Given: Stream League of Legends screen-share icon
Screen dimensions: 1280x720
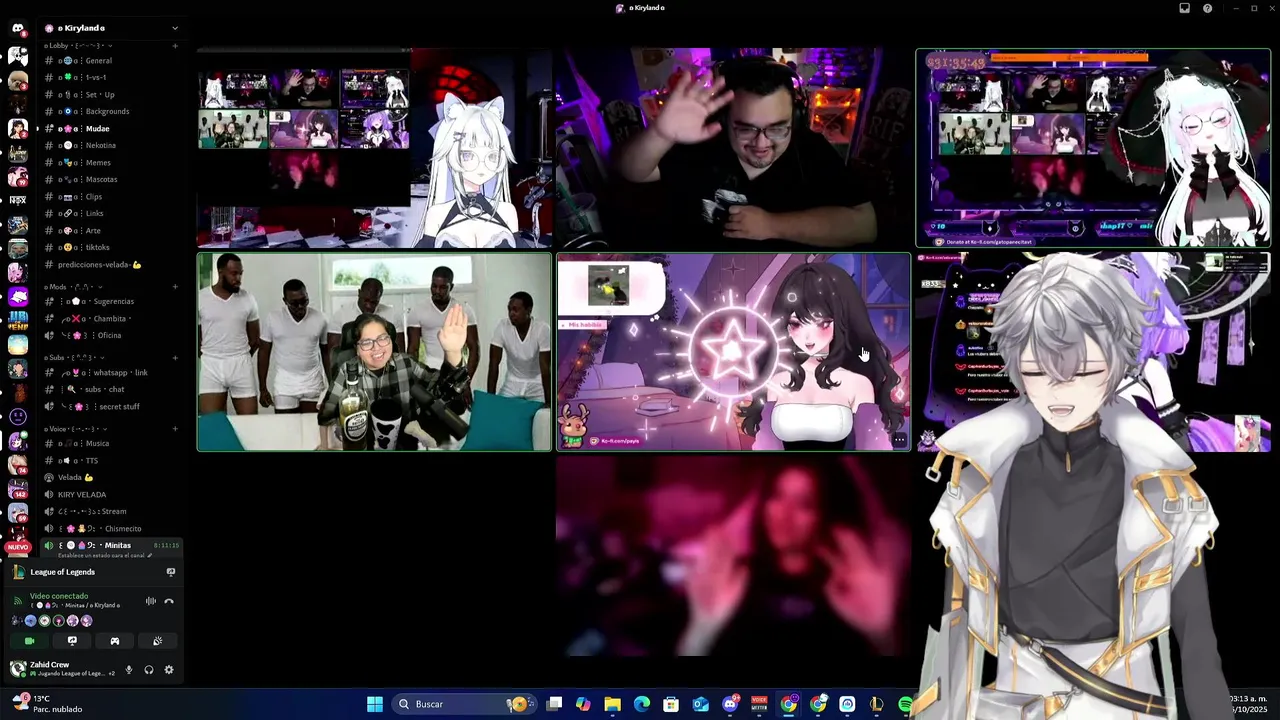Looking at the screenshot, I should coord(171,572).
